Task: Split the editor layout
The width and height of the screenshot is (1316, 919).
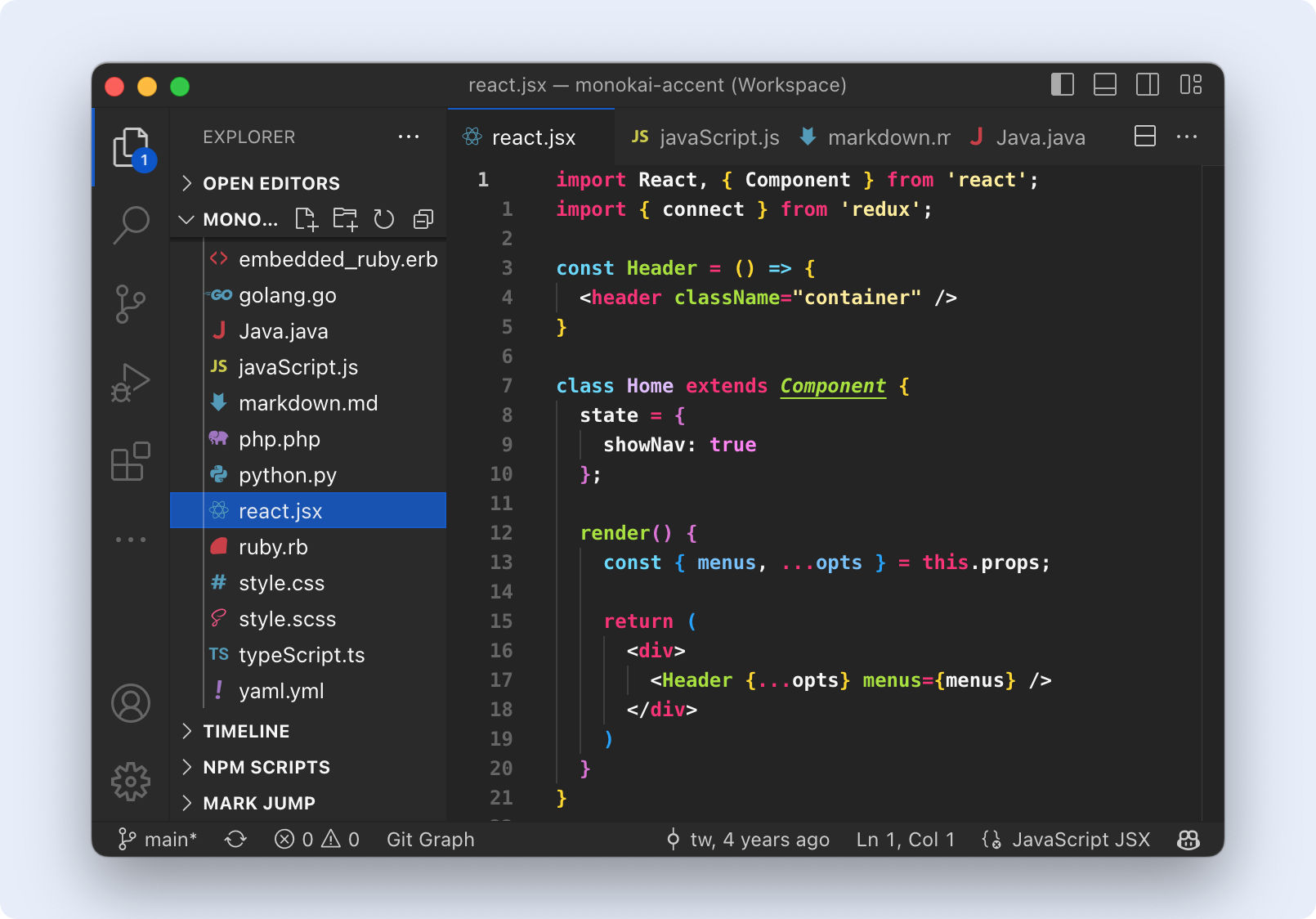Action: pos(1145,137)
